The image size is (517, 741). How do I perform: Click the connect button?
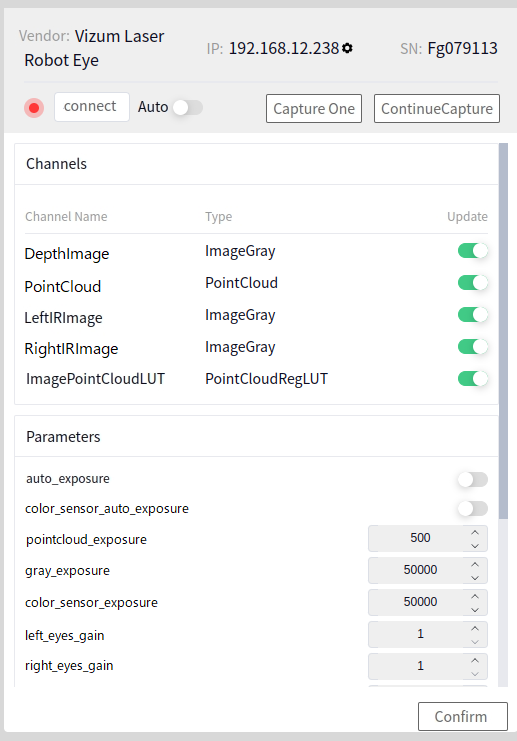(x=92, y=107)
